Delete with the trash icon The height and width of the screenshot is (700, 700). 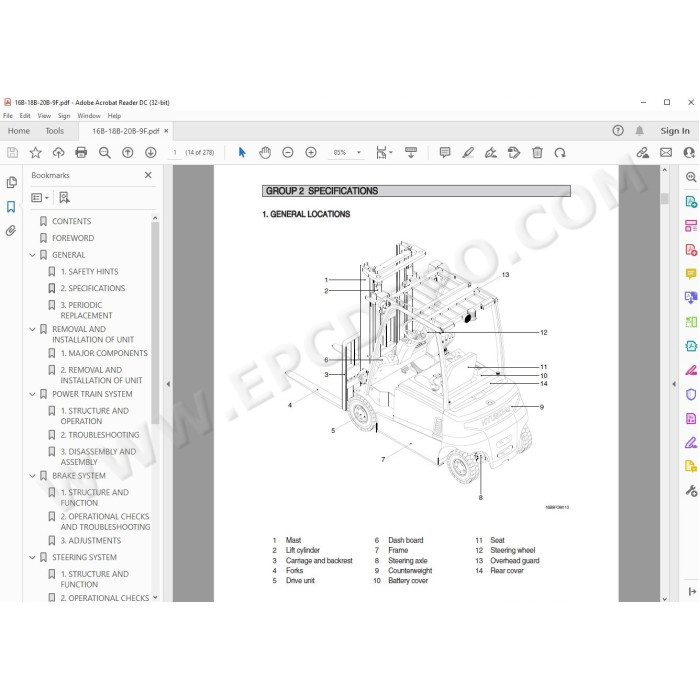(537, 153)
